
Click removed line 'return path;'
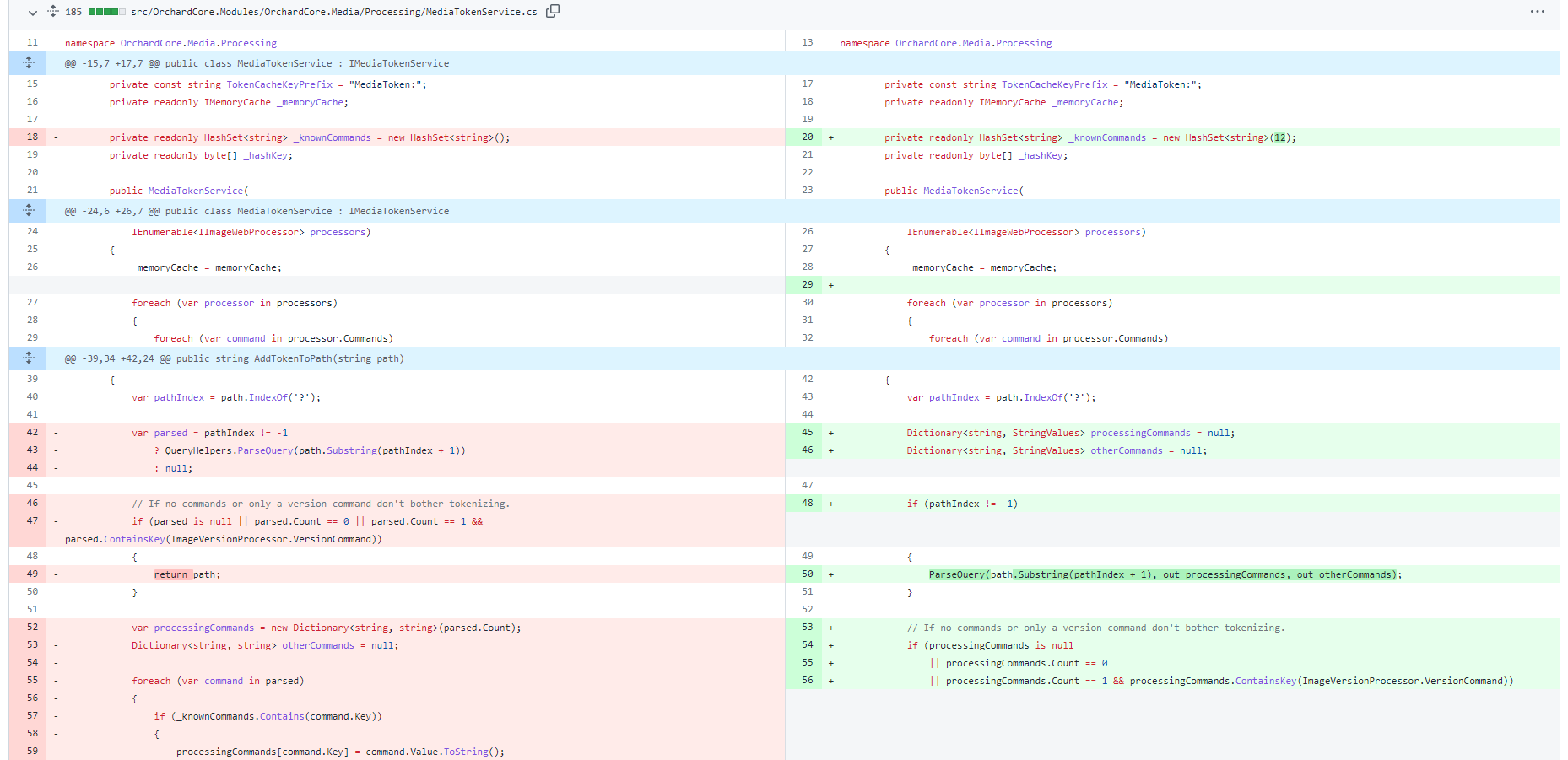[187, 574]
